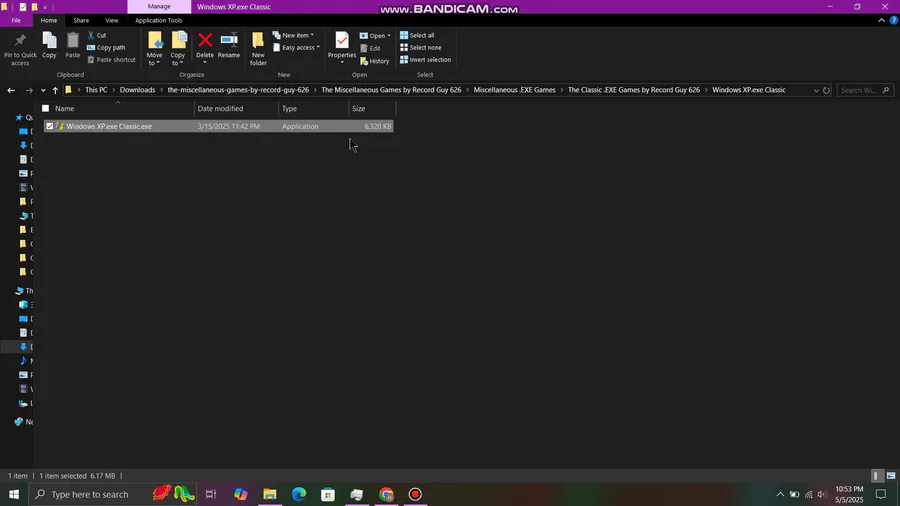Open the New item dropdown

pos(293,35)
